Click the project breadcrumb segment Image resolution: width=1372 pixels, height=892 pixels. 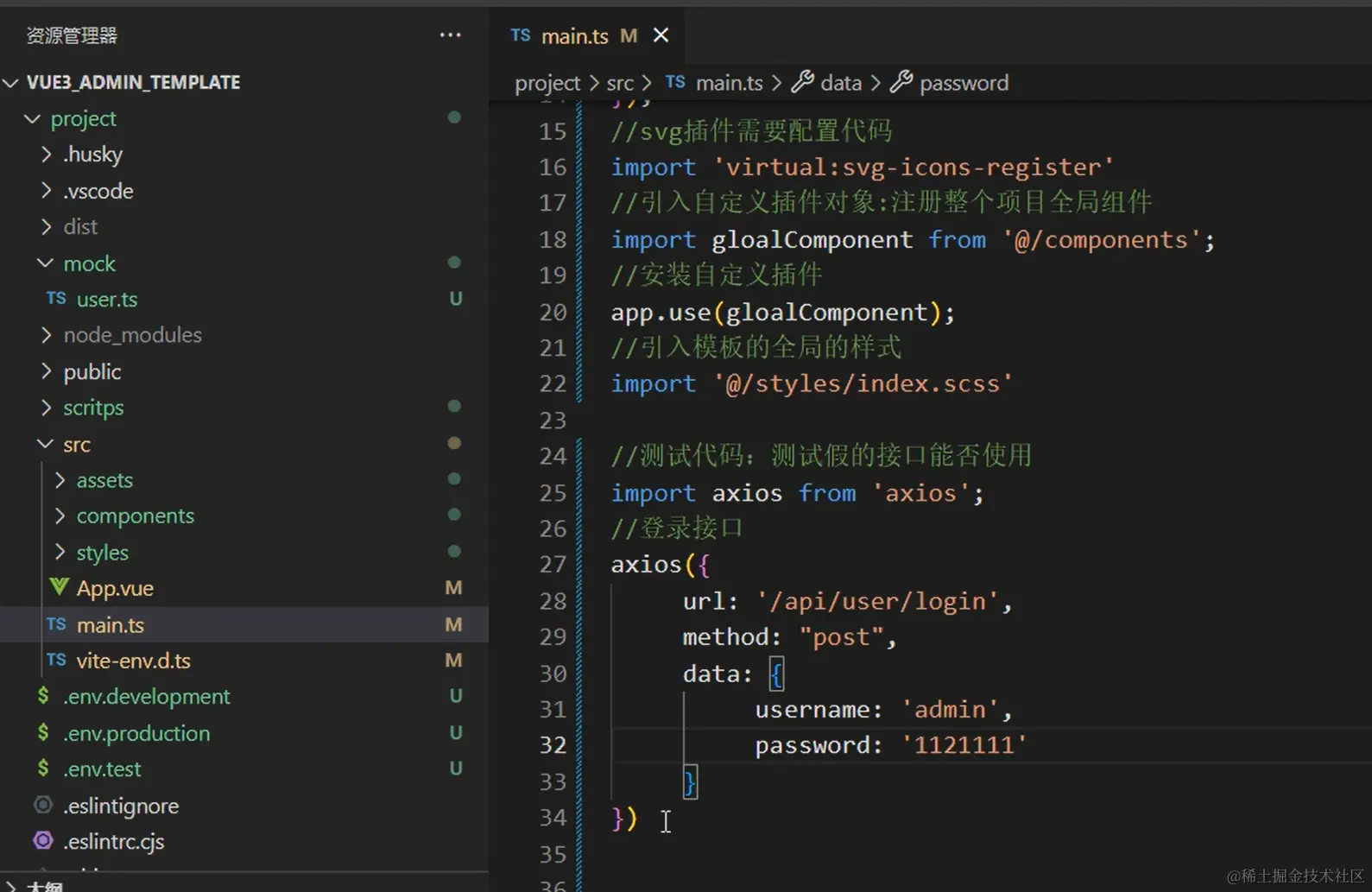tap(547, 83)
